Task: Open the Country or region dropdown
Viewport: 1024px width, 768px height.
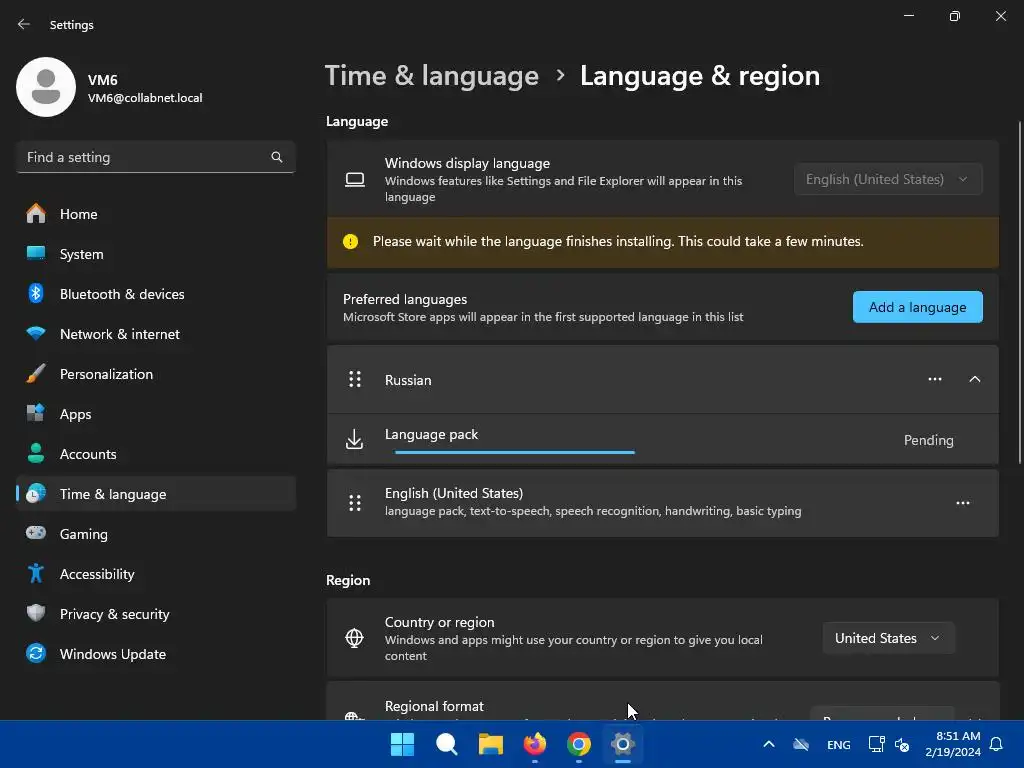Action: click(888, 638)
